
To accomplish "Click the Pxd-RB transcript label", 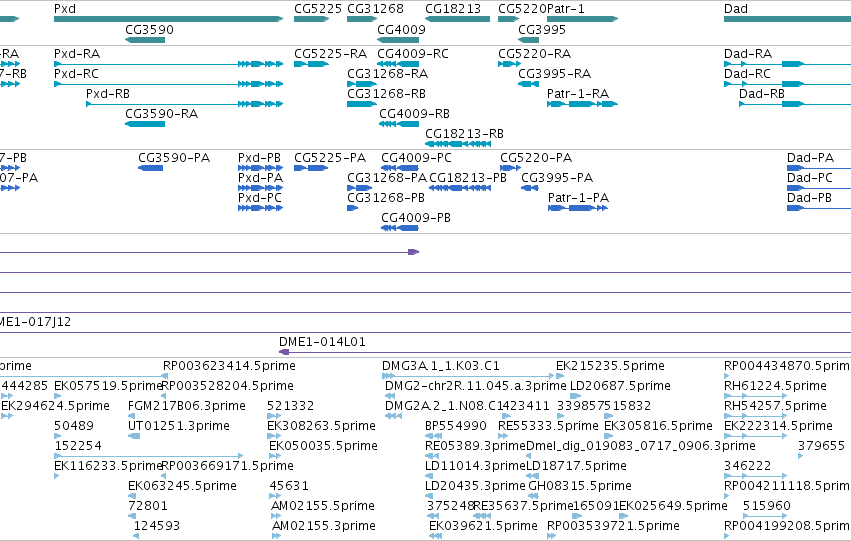I will [x=107, y=94].
